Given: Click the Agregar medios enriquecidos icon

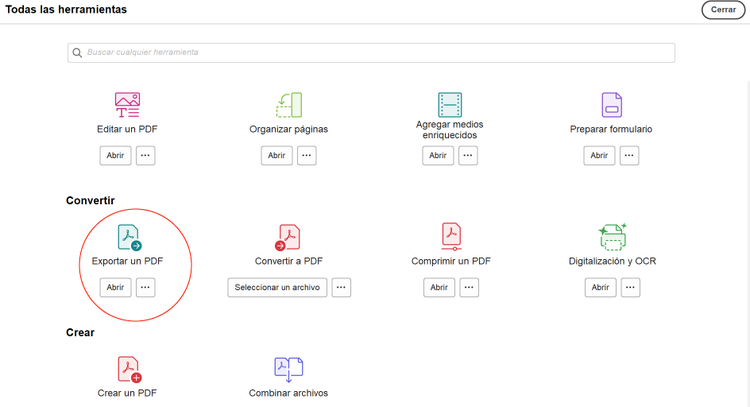Looking at the screenshot, I should [450, 105].
